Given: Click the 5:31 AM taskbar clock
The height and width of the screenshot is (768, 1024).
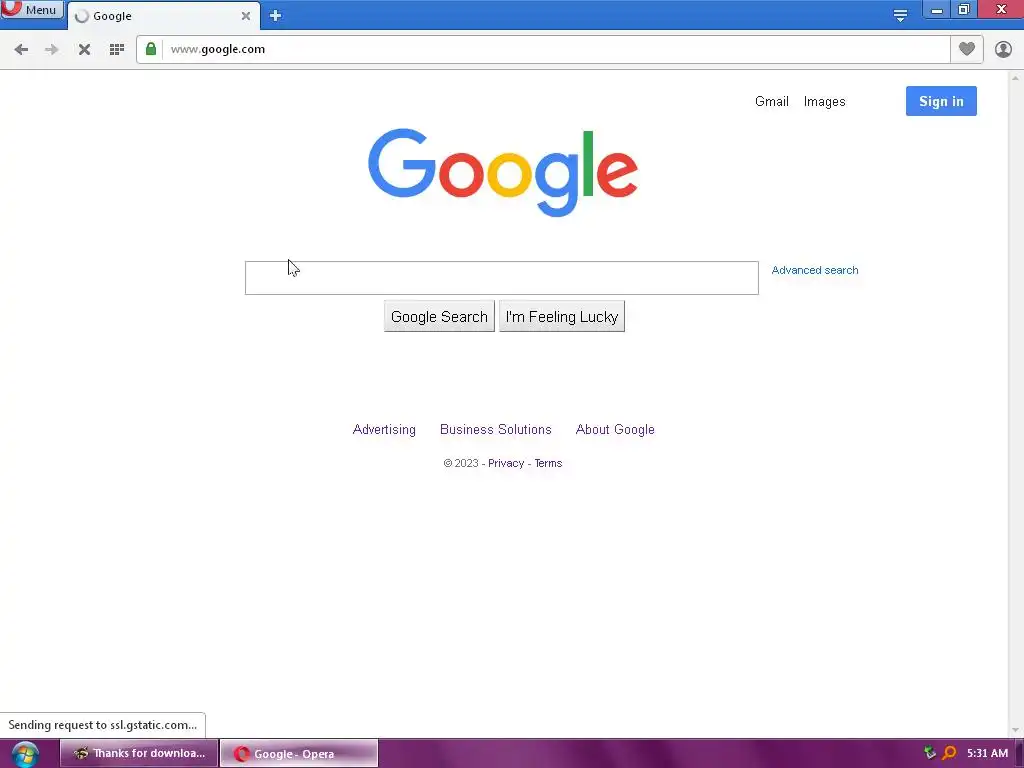Looking at the screenshot, I should pyautogui.click(x=987, y=754).
